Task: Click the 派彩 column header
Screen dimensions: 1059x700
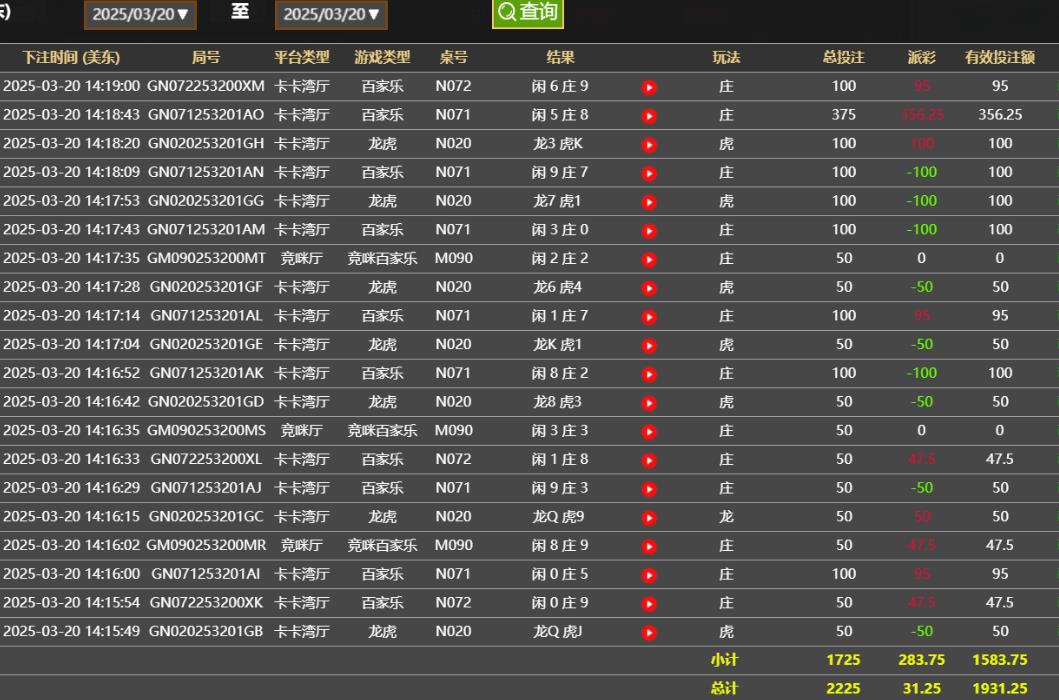Action: click(921, 58)
